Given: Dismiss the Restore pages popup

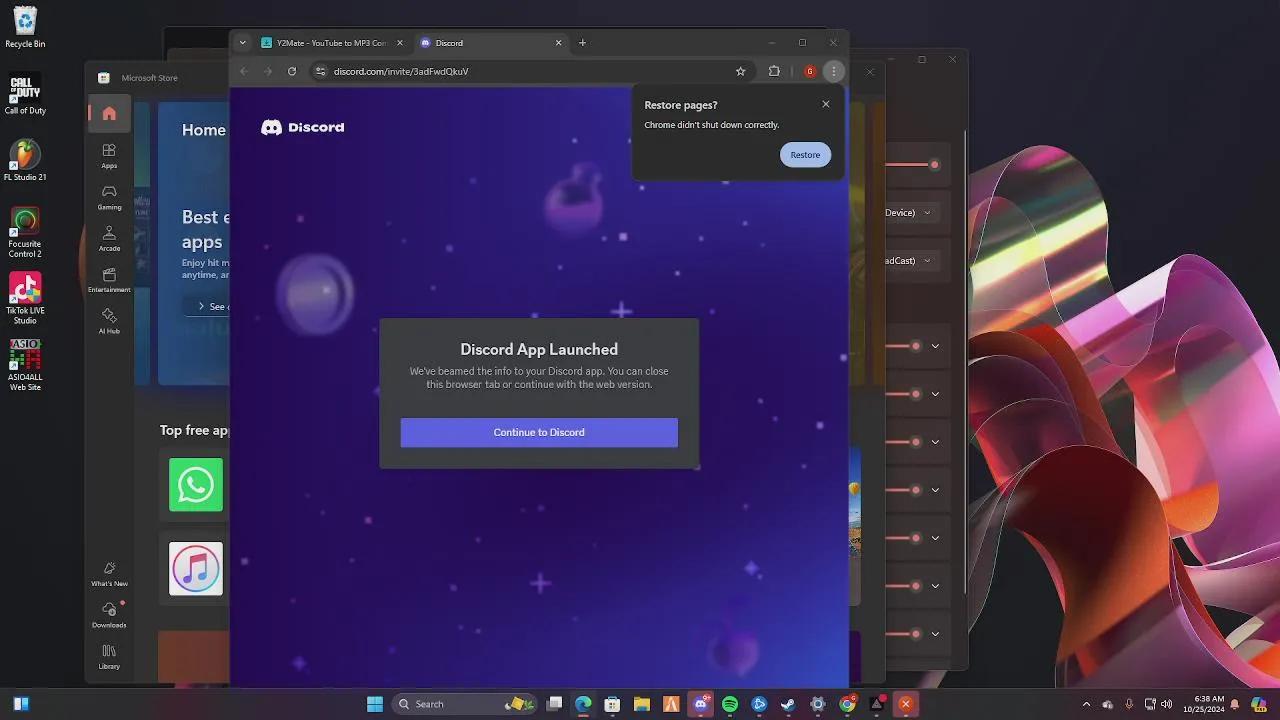Looking at the screenshot, I should click(x=826, y=104).
